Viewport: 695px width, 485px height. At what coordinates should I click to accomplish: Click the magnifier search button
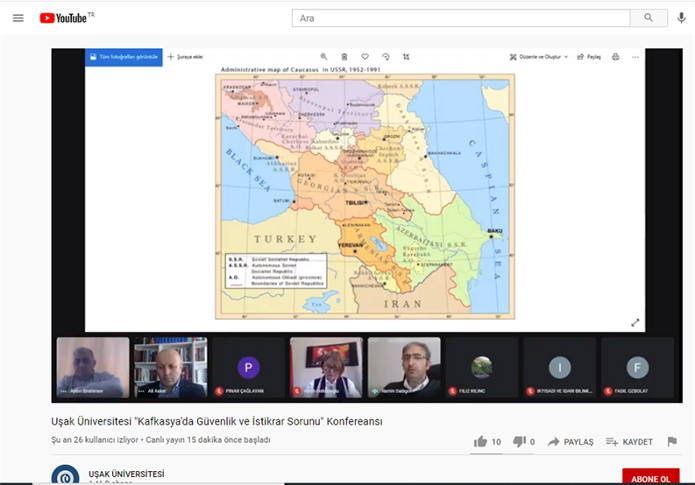pos(648,18)
